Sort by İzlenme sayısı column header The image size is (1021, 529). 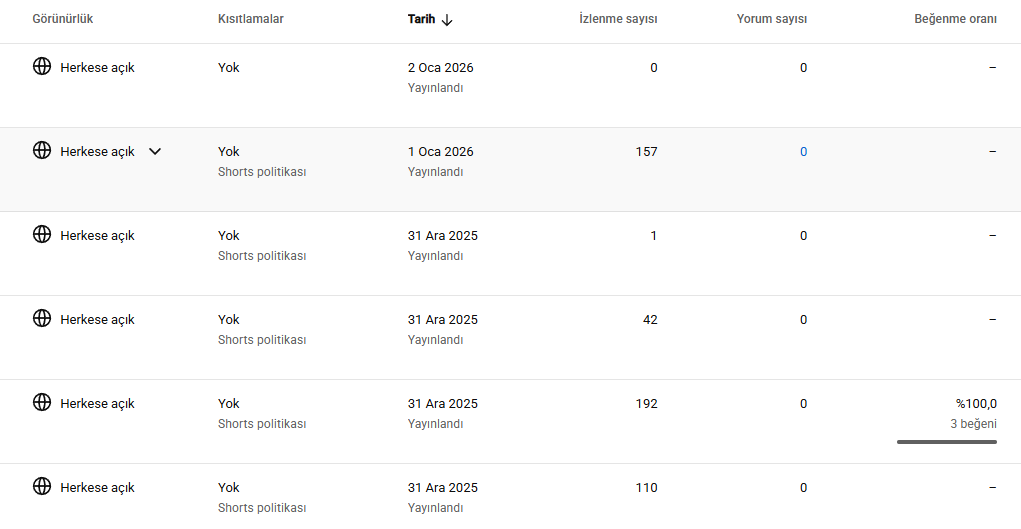pos(618,19)
